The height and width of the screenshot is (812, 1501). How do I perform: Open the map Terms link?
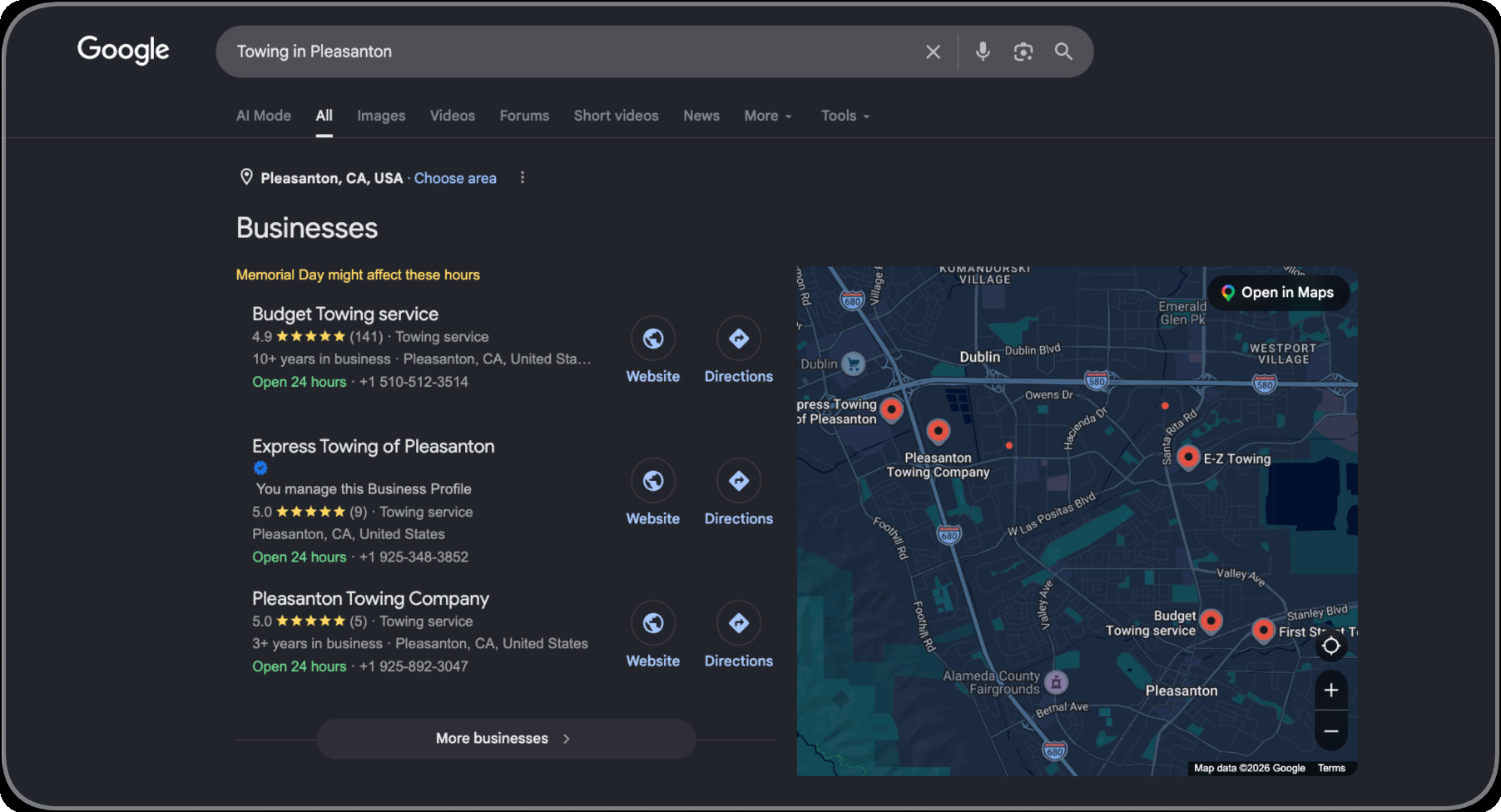(1331, 768)
